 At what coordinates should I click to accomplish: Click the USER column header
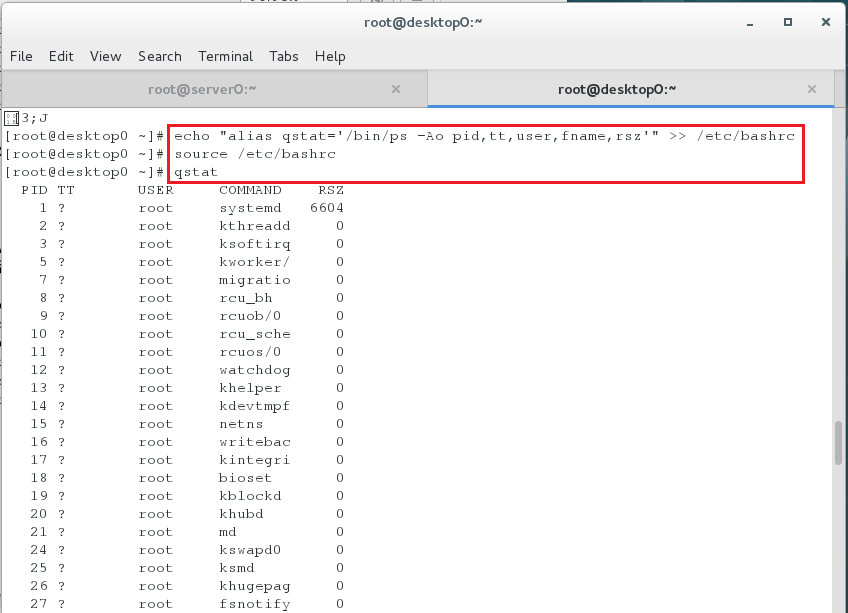[x=156, y=190]
